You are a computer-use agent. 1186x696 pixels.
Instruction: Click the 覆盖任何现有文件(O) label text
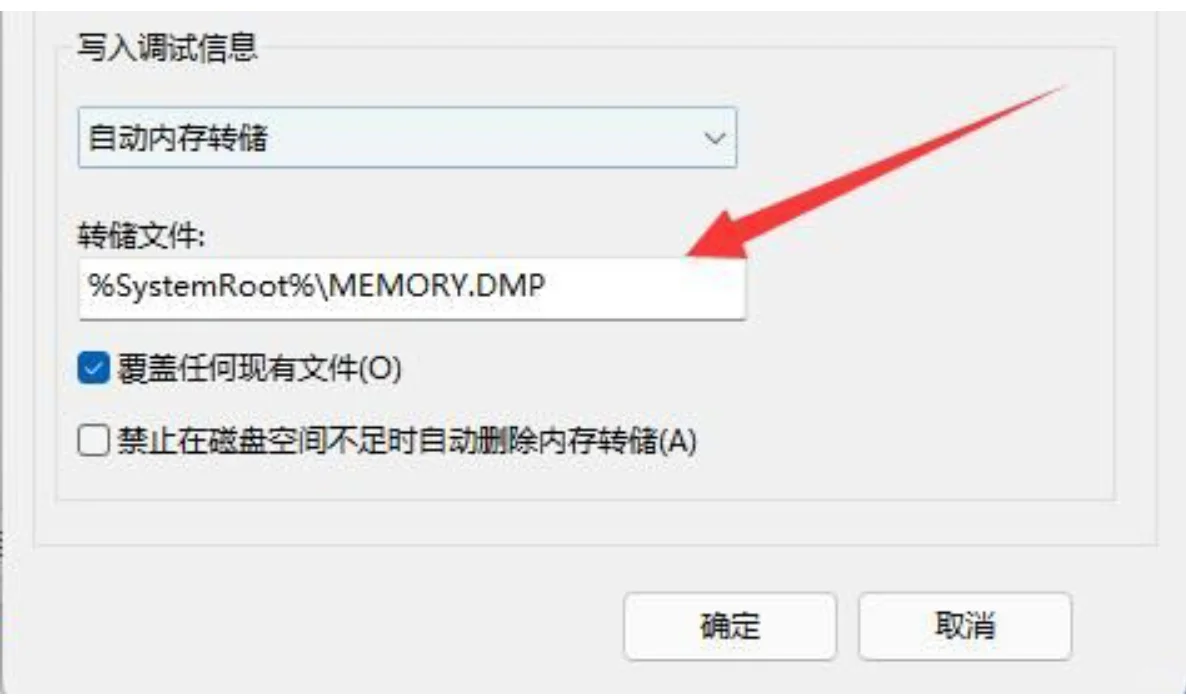tap(259, 368)
